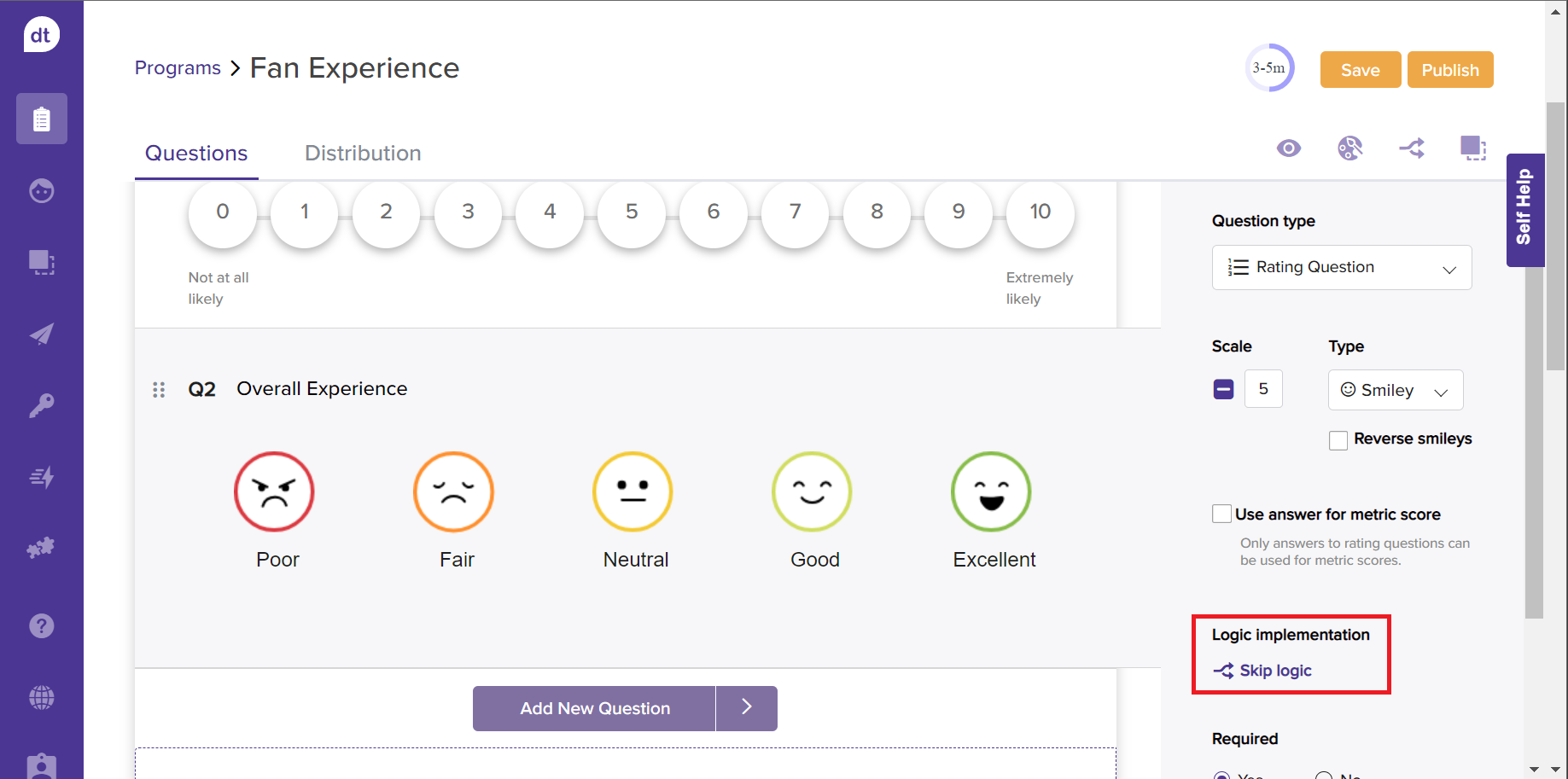Open the theme palette icon
The height and width of the screenshot is (779, 1568).
click(1349, 148)
